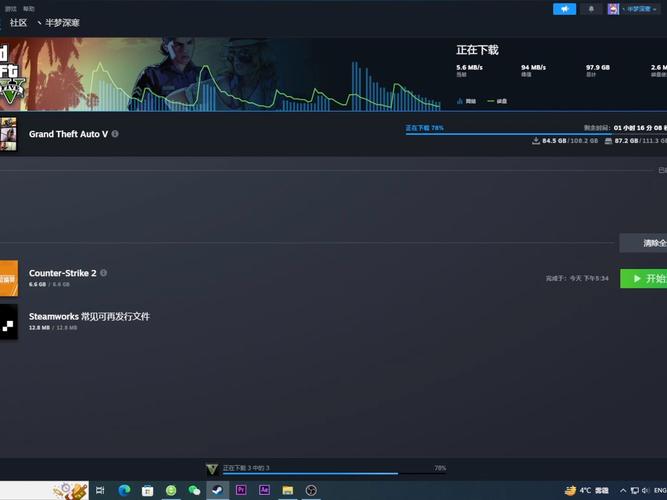Image resolution: width=667 pixels, height=500 pixels.
Task: Click the volume speaker tray icon
Action: click(x=645, y=491)
